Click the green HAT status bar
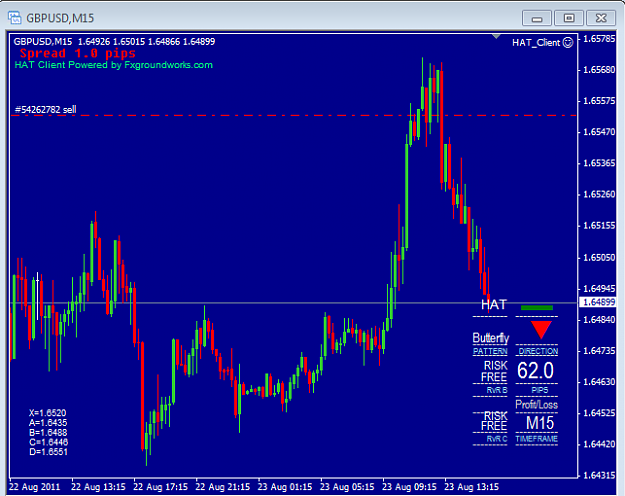 (x=537, y=307)
